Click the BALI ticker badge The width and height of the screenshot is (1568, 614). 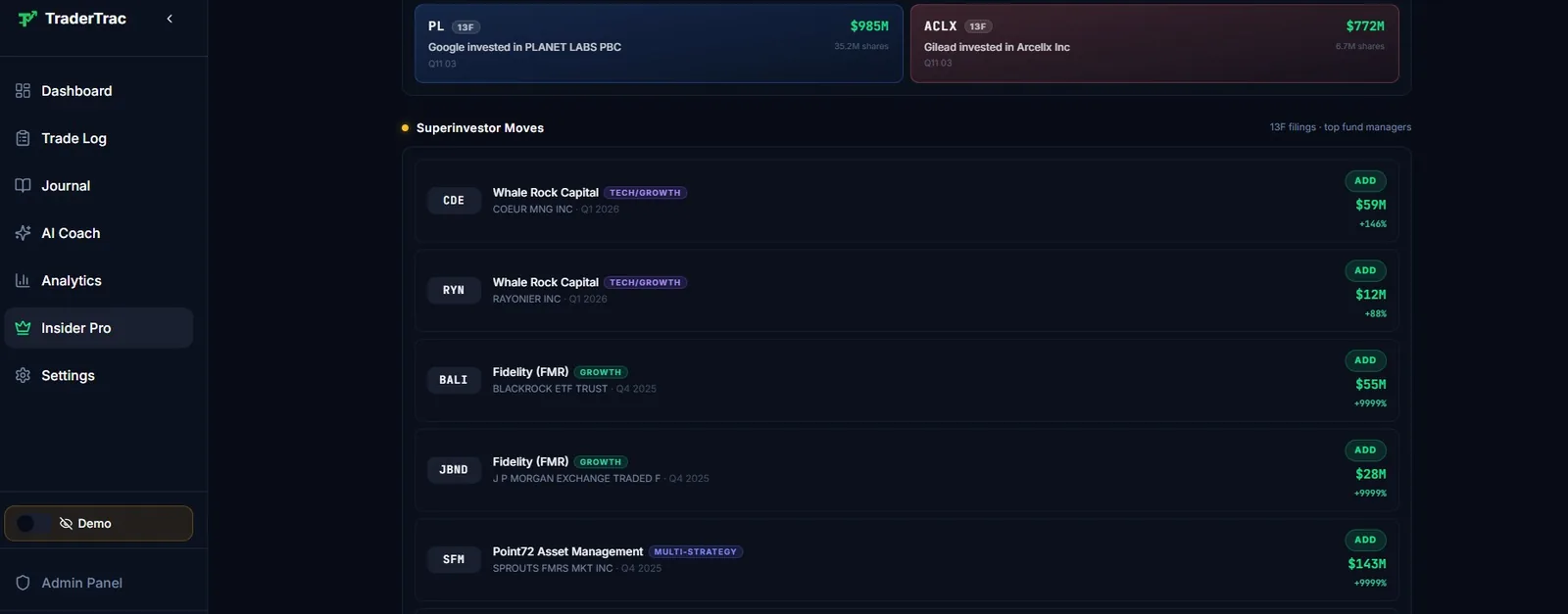454,380
